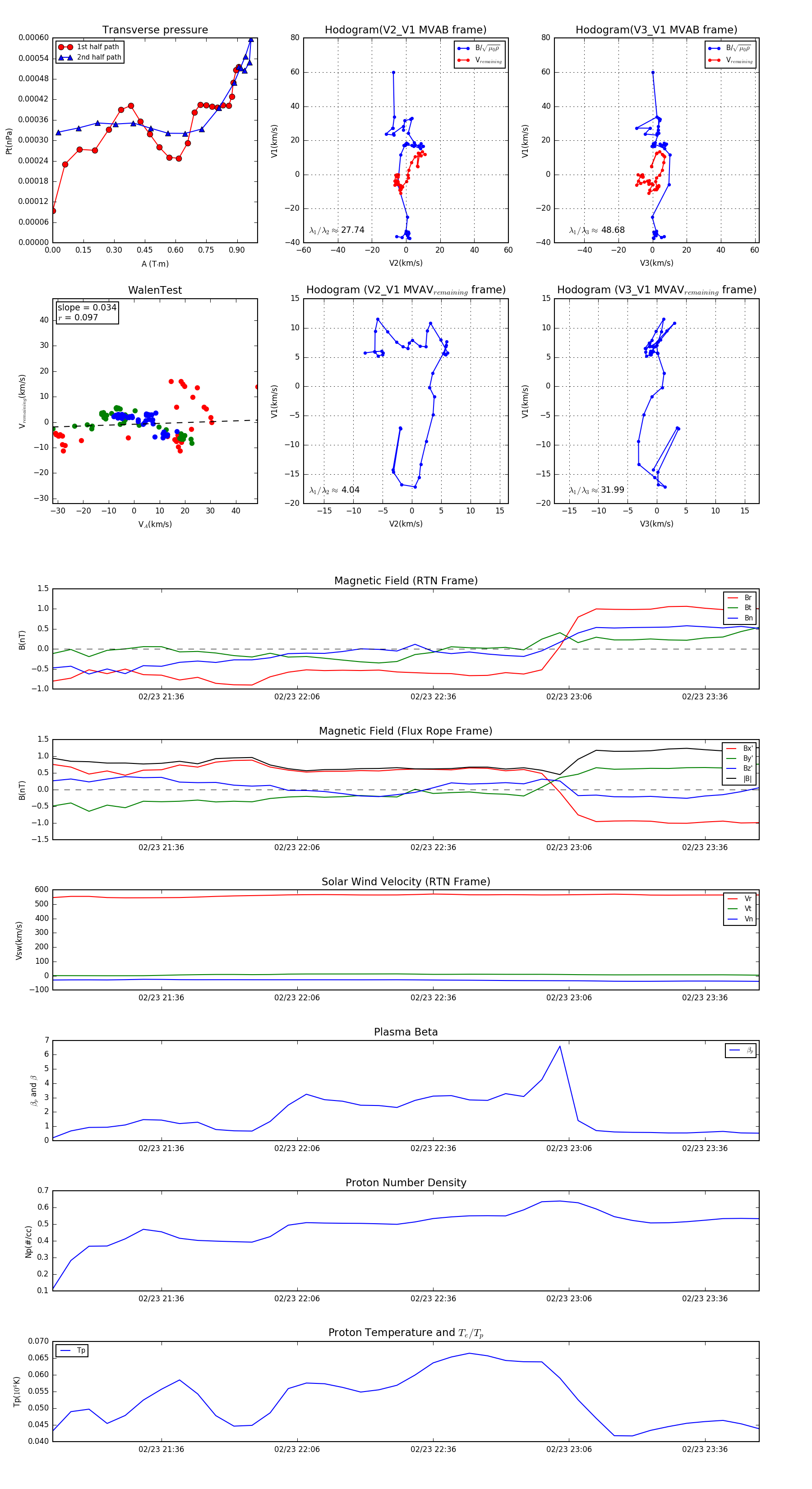Click the eigenvalue ratio 48.68 label
812x1489 pixels.
(x=597, y=230)
